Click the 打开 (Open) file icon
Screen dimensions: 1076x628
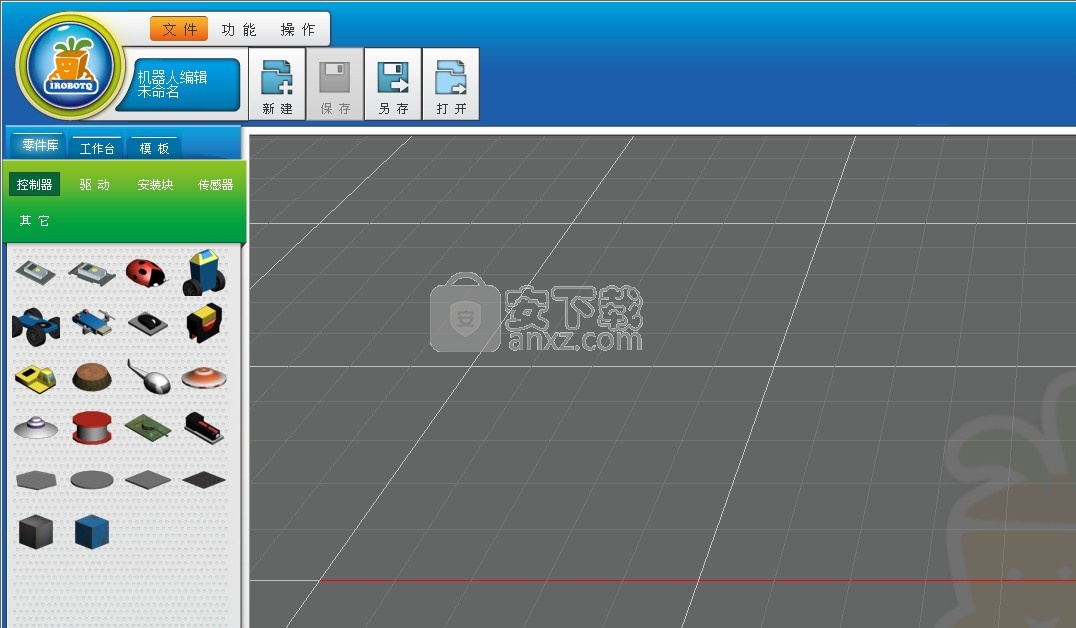coord(451,84)
